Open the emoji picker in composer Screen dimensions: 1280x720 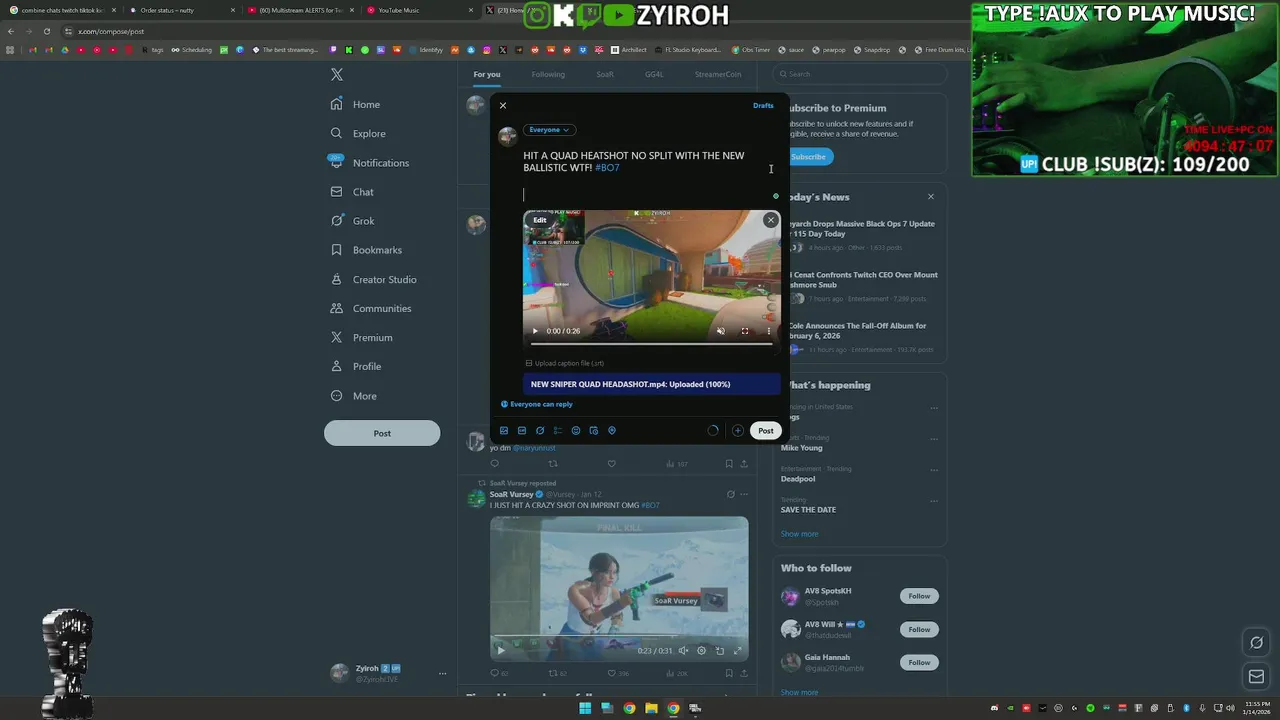point(576,431)
